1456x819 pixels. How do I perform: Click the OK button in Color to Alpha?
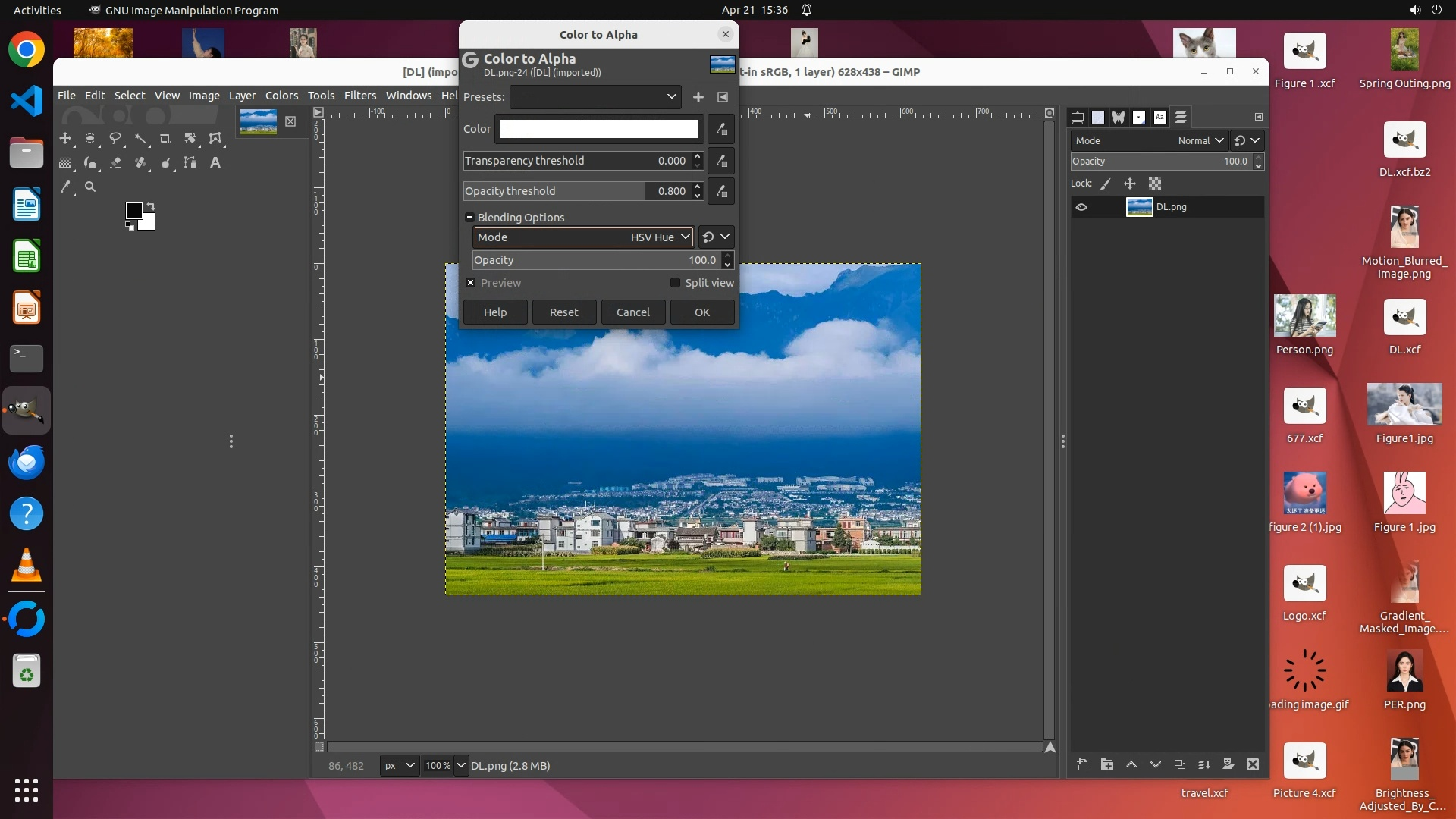(x=701, y=312)
